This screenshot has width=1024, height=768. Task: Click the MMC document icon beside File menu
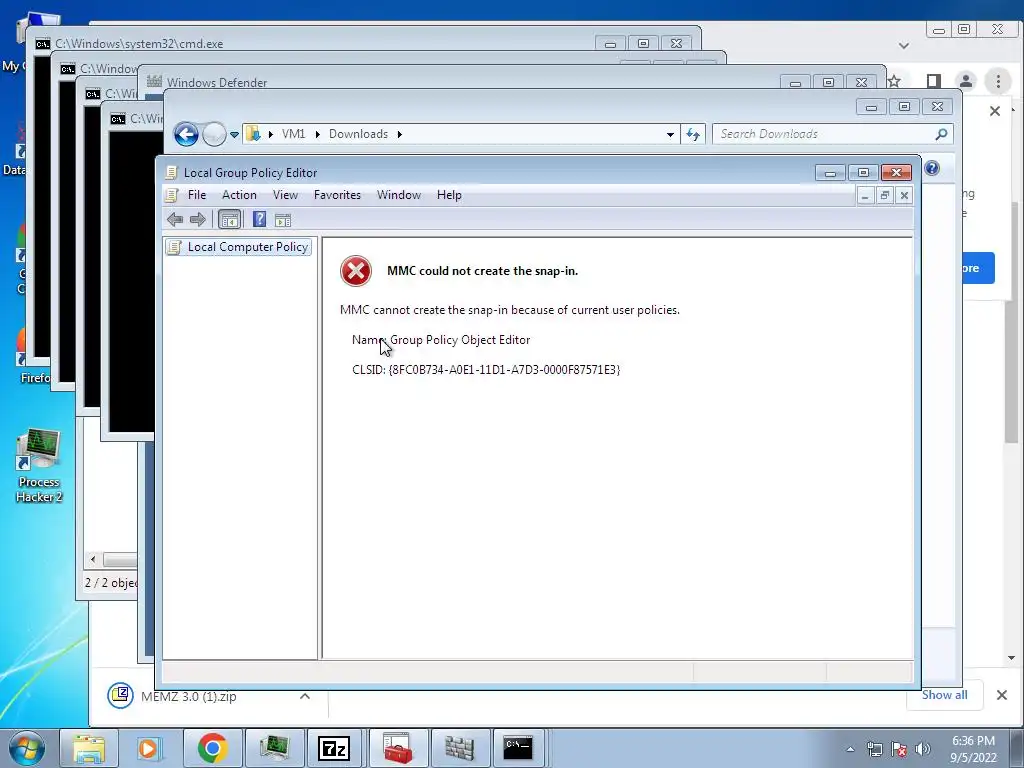[171, 195]
